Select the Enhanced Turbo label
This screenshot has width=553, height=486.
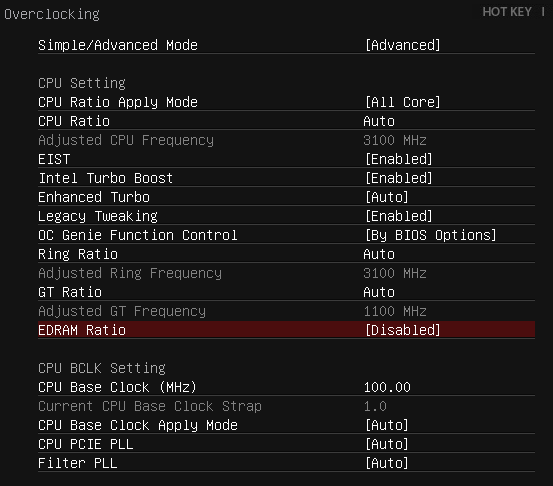[94, 198]
